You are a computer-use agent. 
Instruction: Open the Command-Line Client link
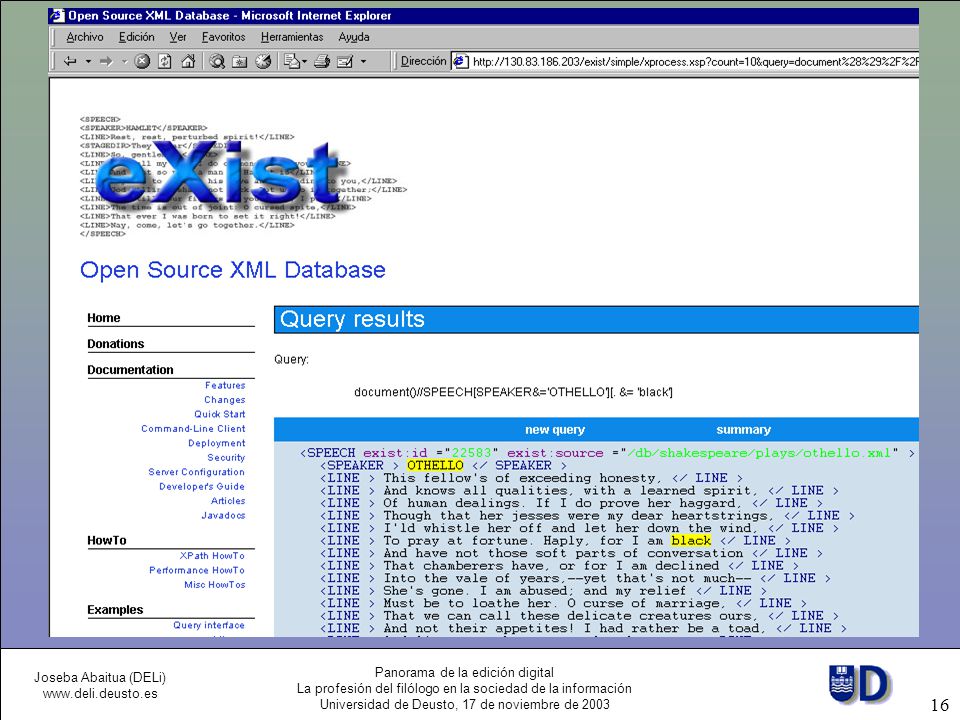(193, 429)
